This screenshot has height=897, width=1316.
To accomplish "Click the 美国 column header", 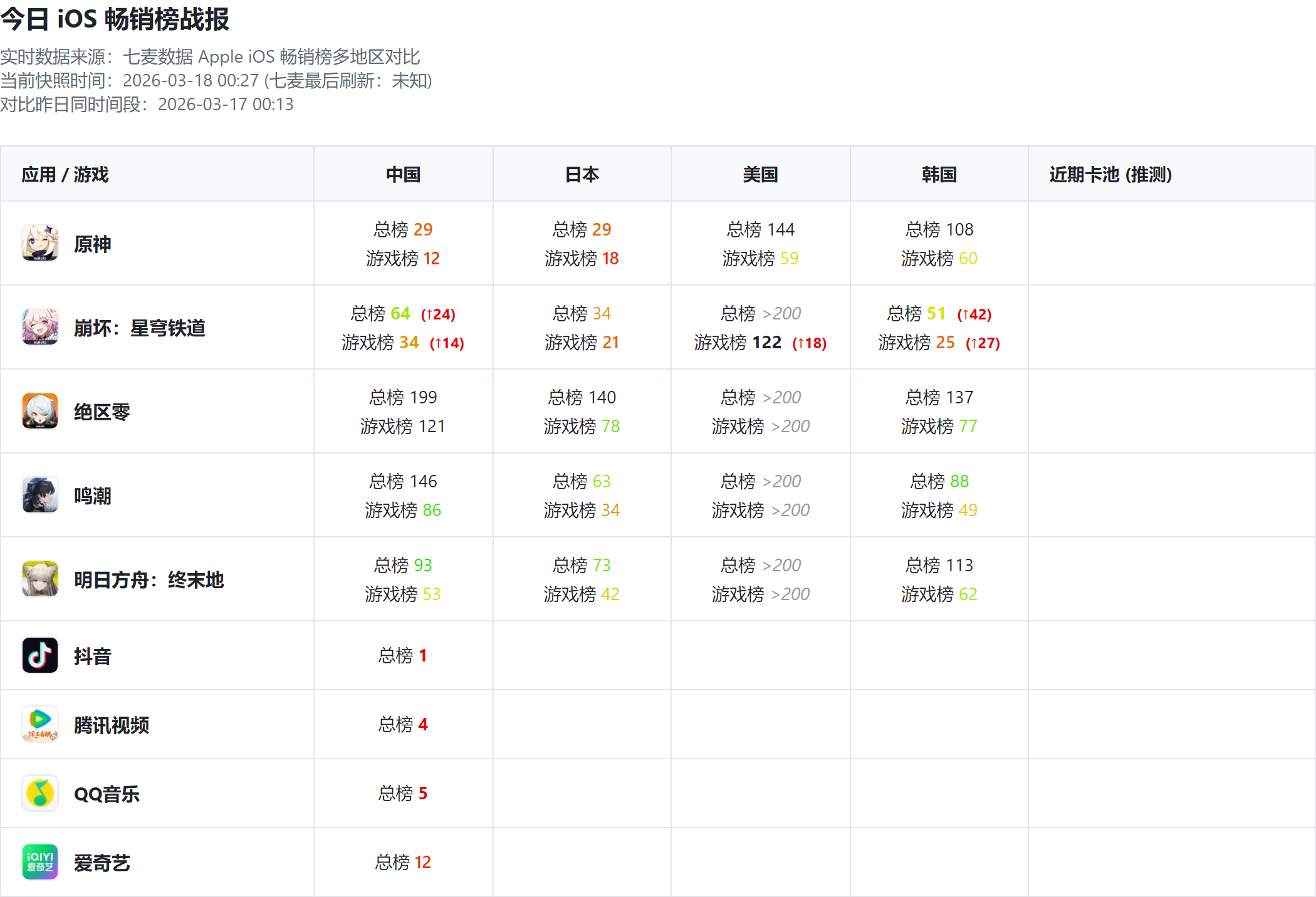I will point(761,174).
